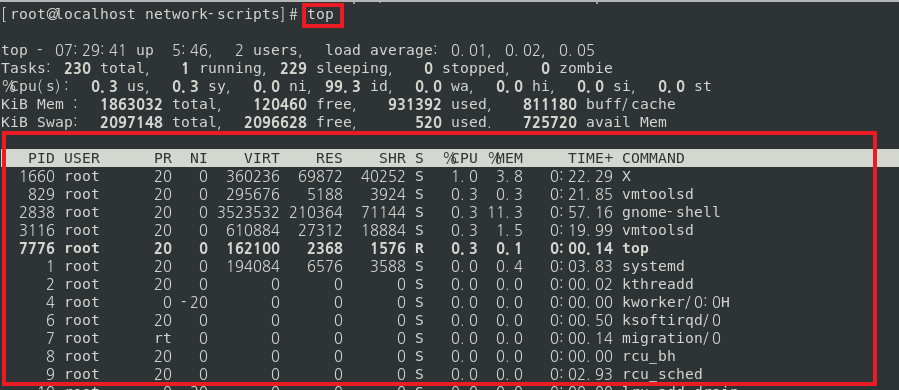Click the 931392 used memory value

(415, 104)
